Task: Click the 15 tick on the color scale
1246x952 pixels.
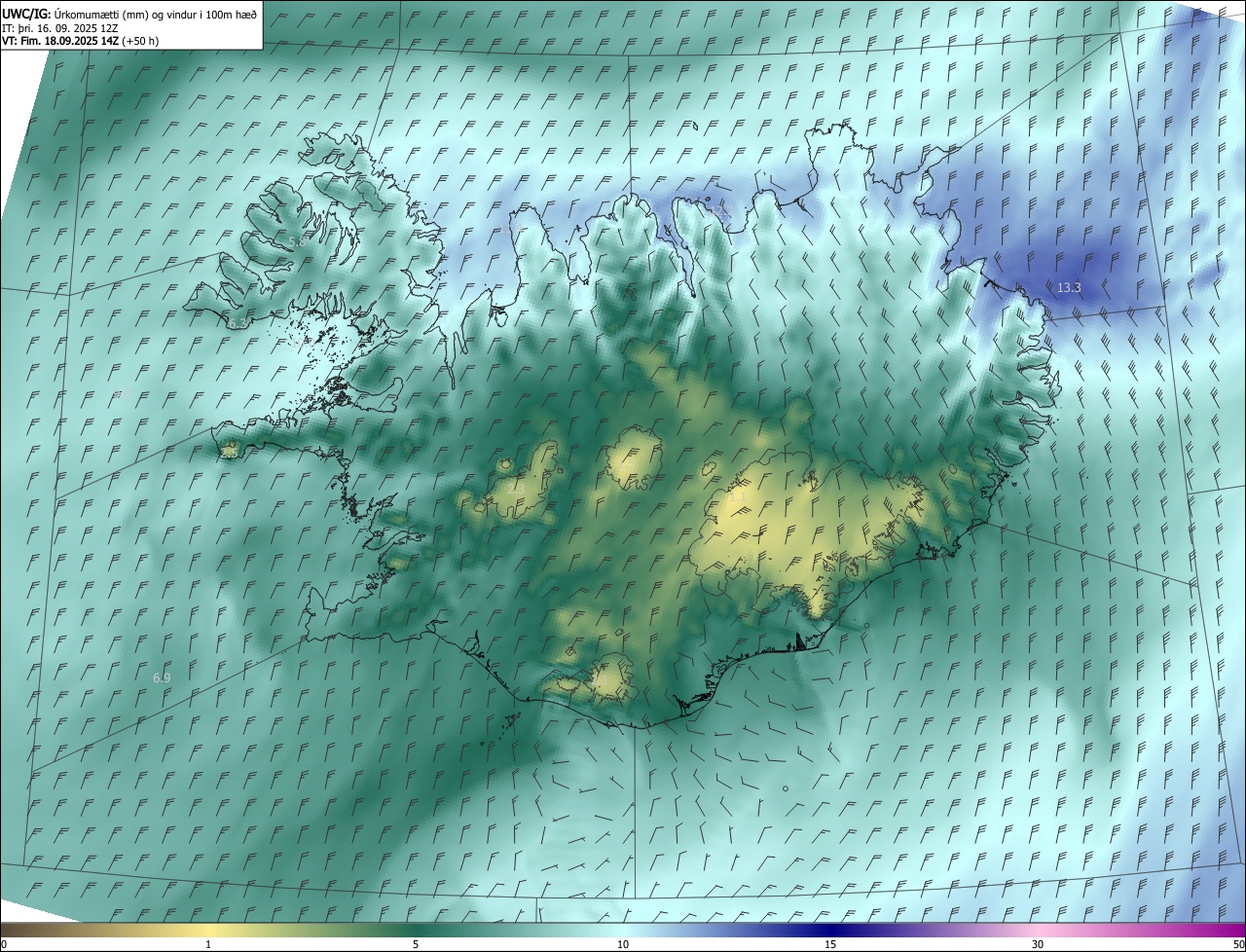Action: pos(830,944)
